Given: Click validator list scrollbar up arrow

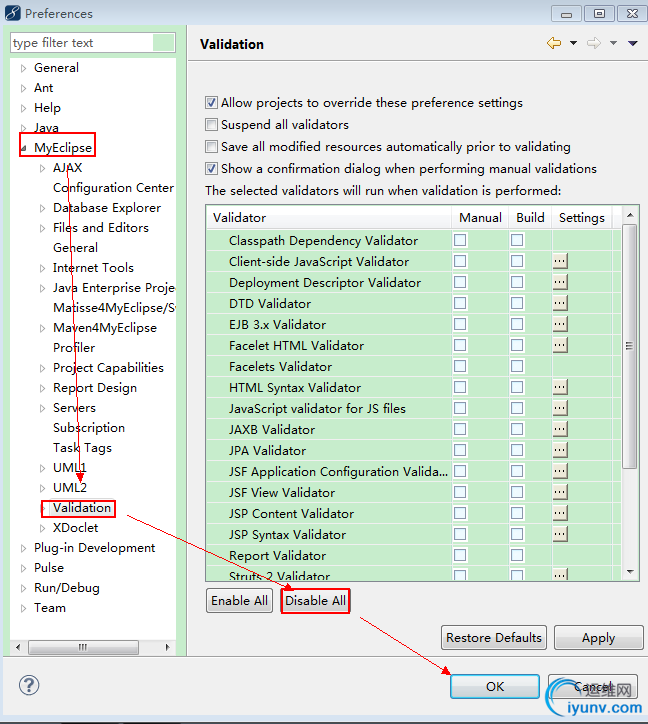Looking at the screenshot, I should pyautogui.click(x=630, y=215).
